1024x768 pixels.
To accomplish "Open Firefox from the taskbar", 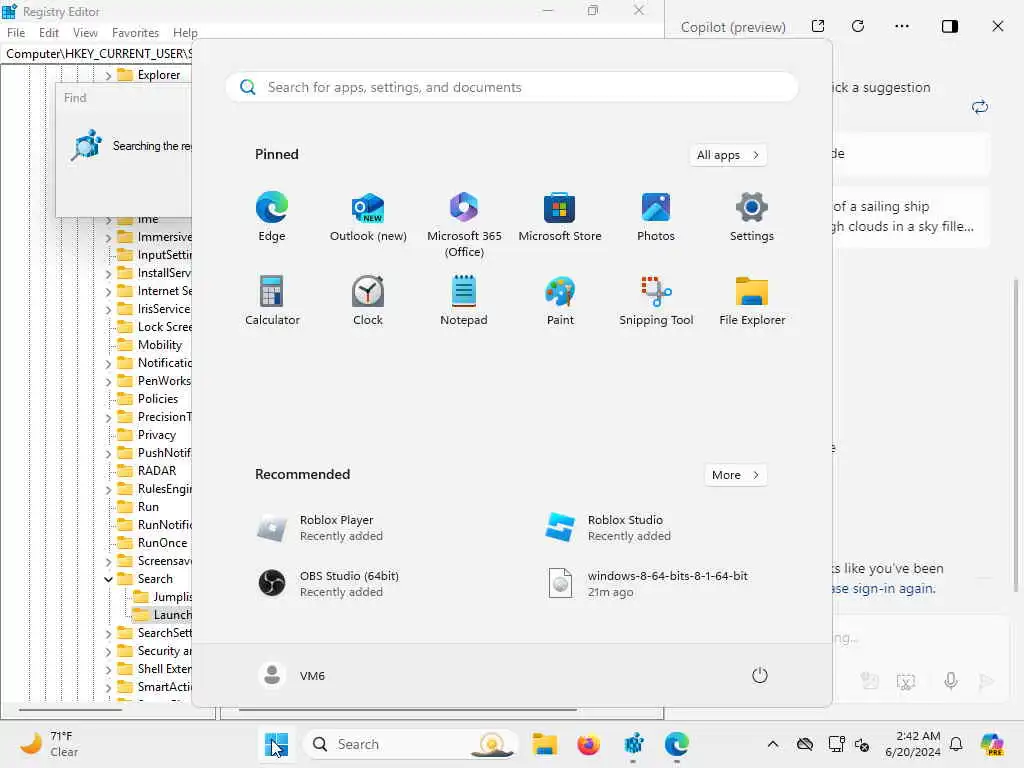I will (588, 744).
